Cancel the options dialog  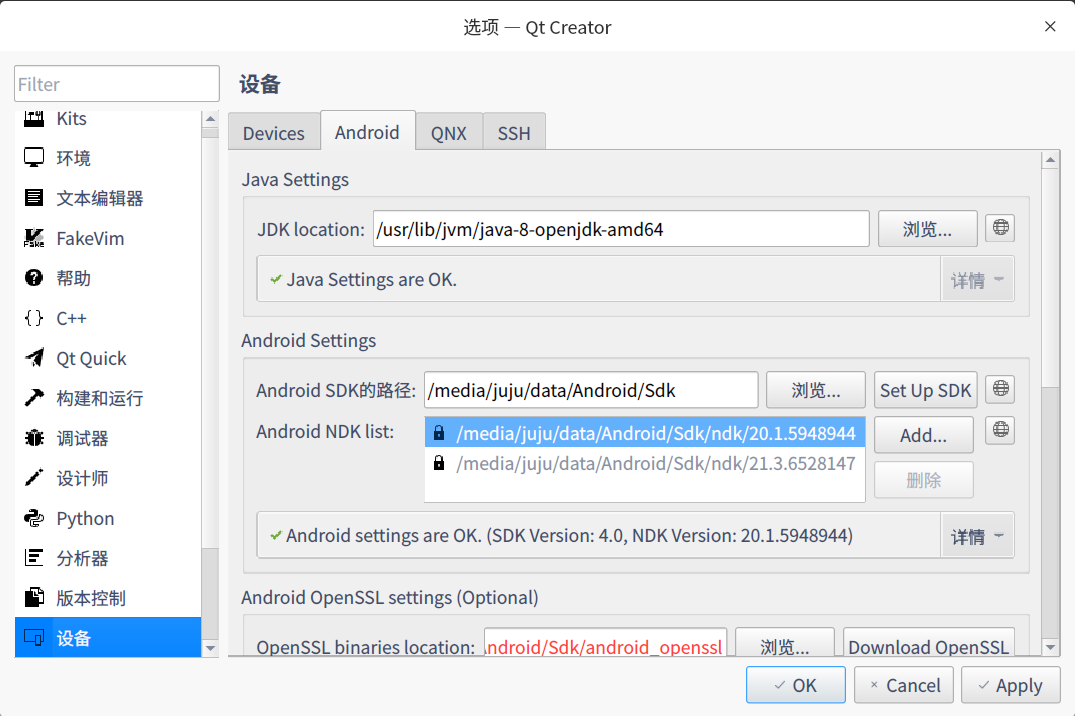[x=904, y=684]
